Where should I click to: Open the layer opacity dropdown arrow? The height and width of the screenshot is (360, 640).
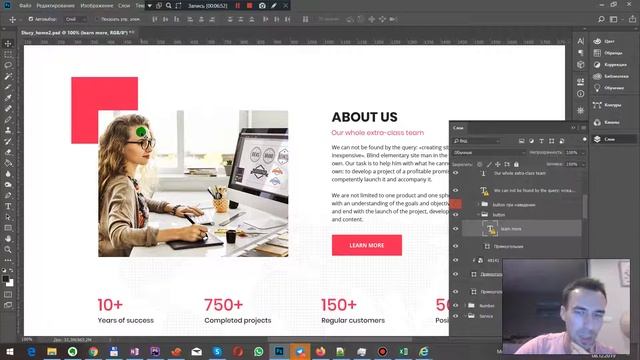(x=583, y=152)
